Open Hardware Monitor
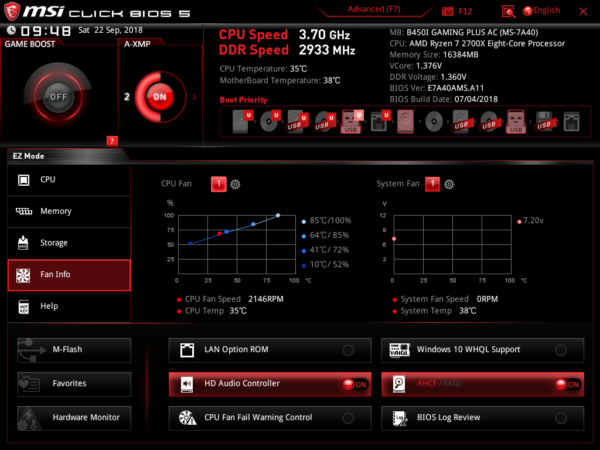This screenshot has height=450, width=600. [x=74, y=418]
